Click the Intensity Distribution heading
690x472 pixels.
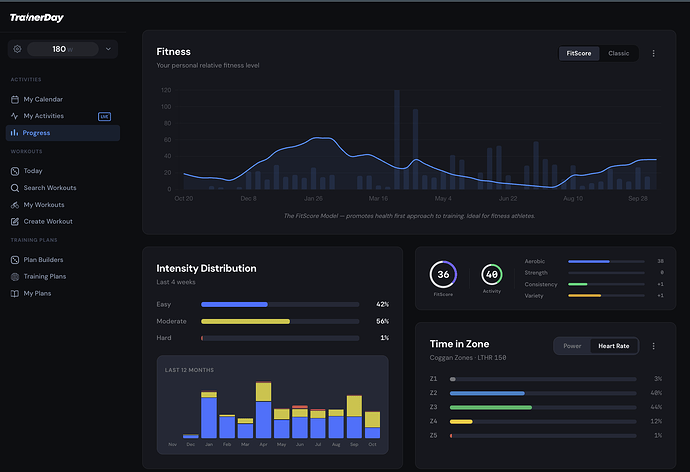(x=206, y=268)
